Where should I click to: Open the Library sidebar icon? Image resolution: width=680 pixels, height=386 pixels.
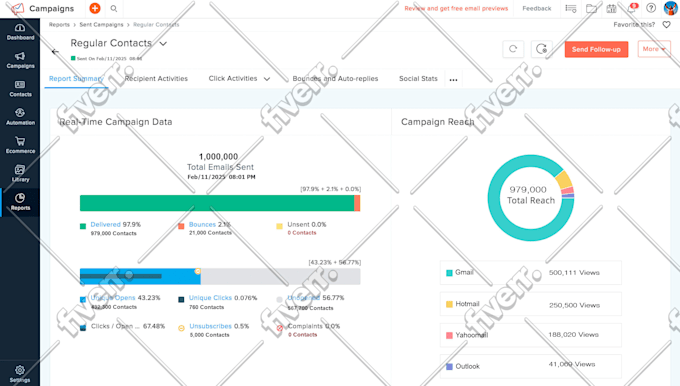click(20, 173)
